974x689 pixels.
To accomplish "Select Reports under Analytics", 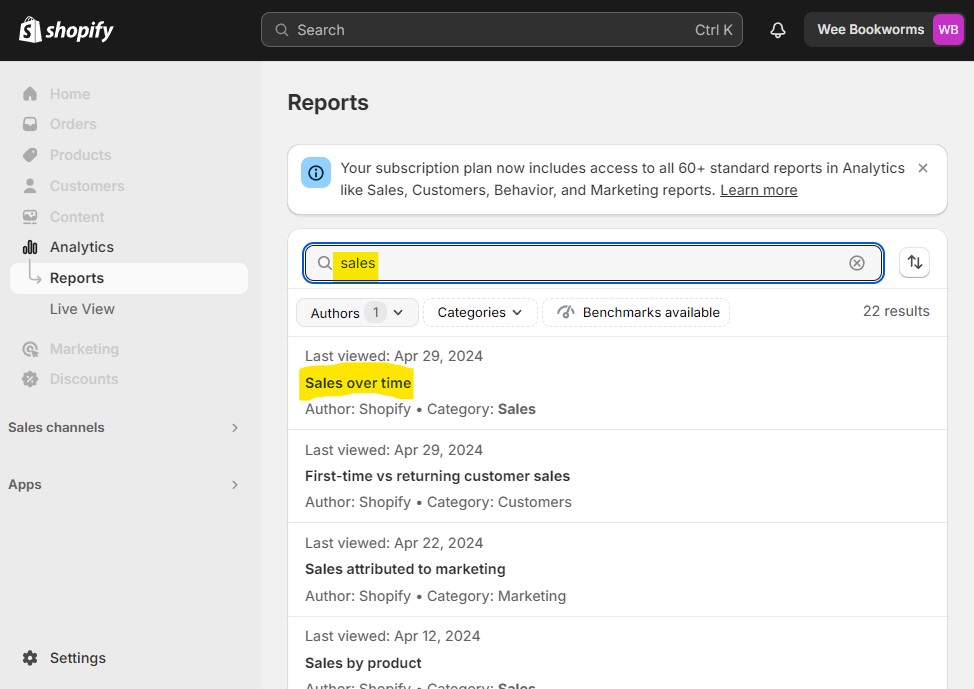I will [x=129, y=278].
